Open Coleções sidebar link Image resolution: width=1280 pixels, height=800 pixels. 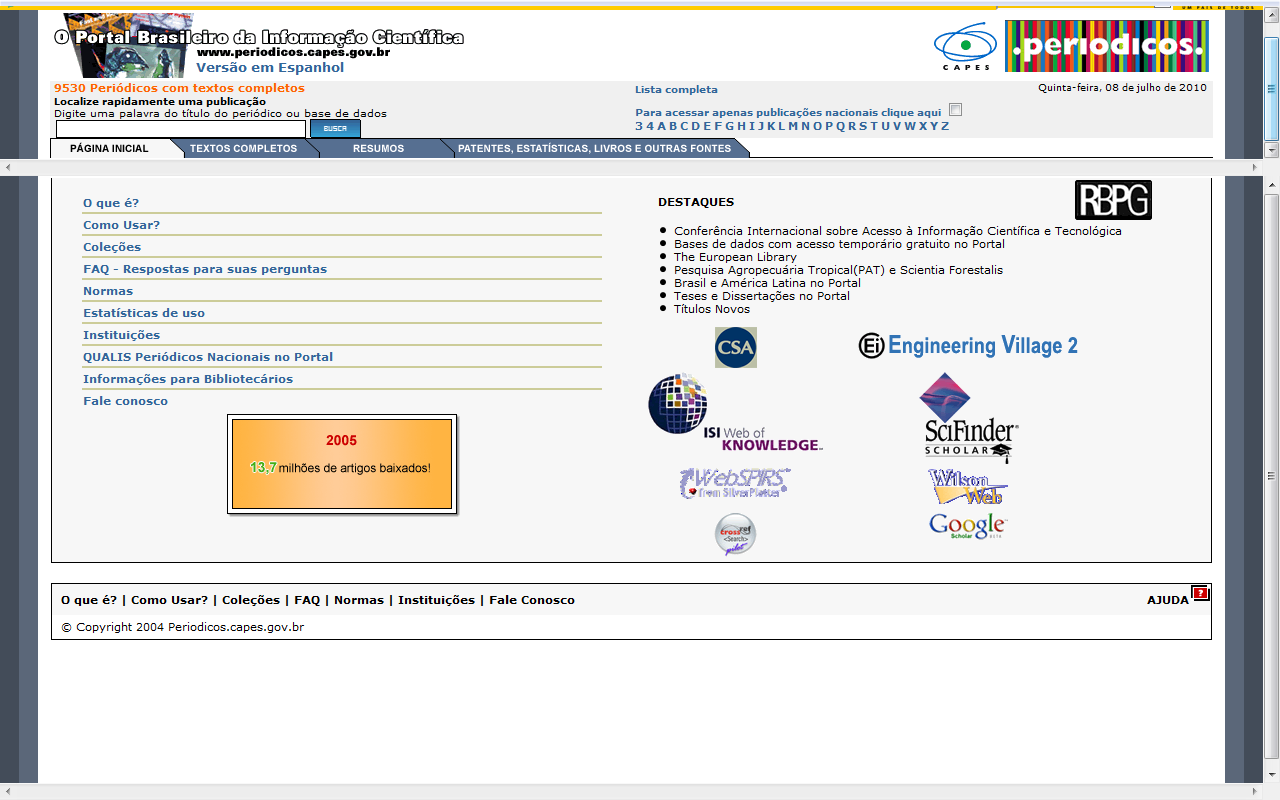pyautogui.click(x=112, y=247)
